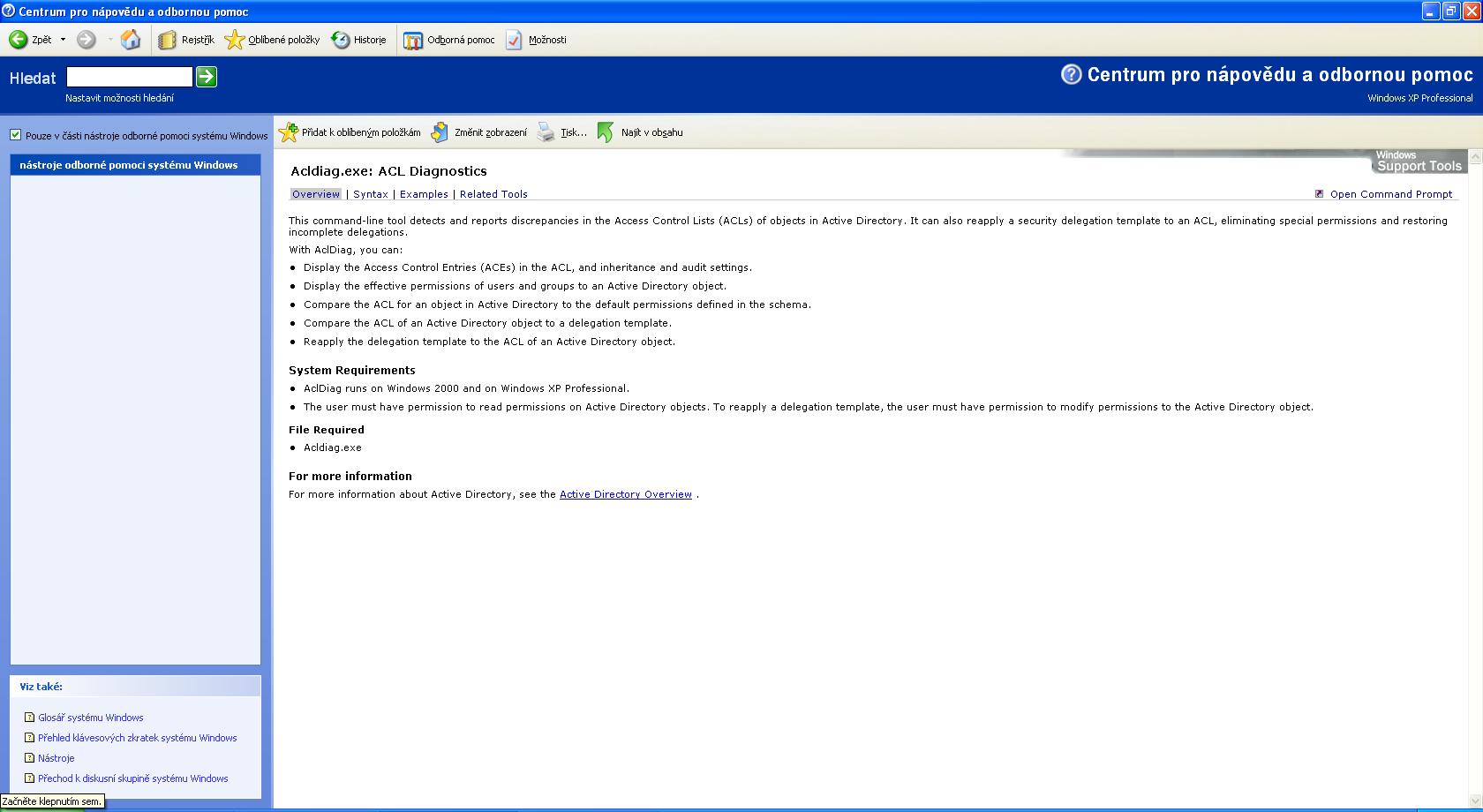Click the Tisk printer icon
This screenshot has width=1483, height=812.
pyautogui.click(x=546, y=132)
